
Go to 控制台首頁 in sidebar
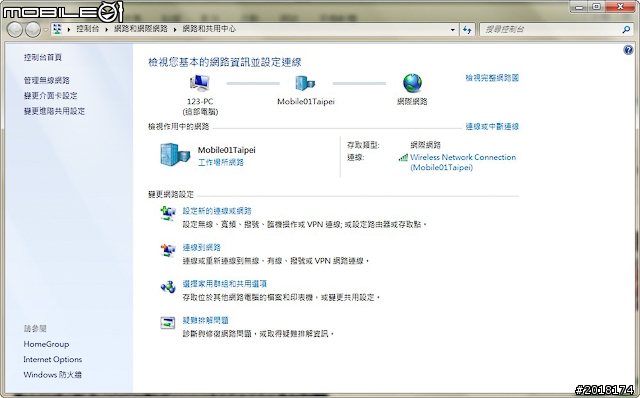(43, 58)
